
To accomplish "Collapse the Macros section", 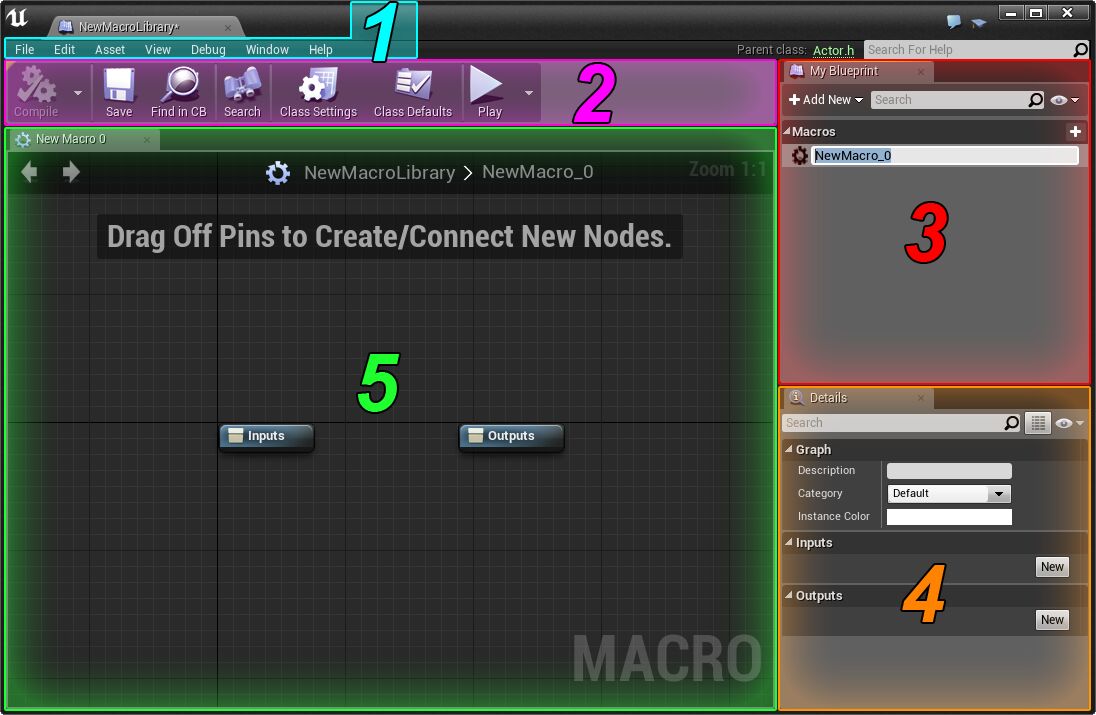I will [x=787, y=131].
